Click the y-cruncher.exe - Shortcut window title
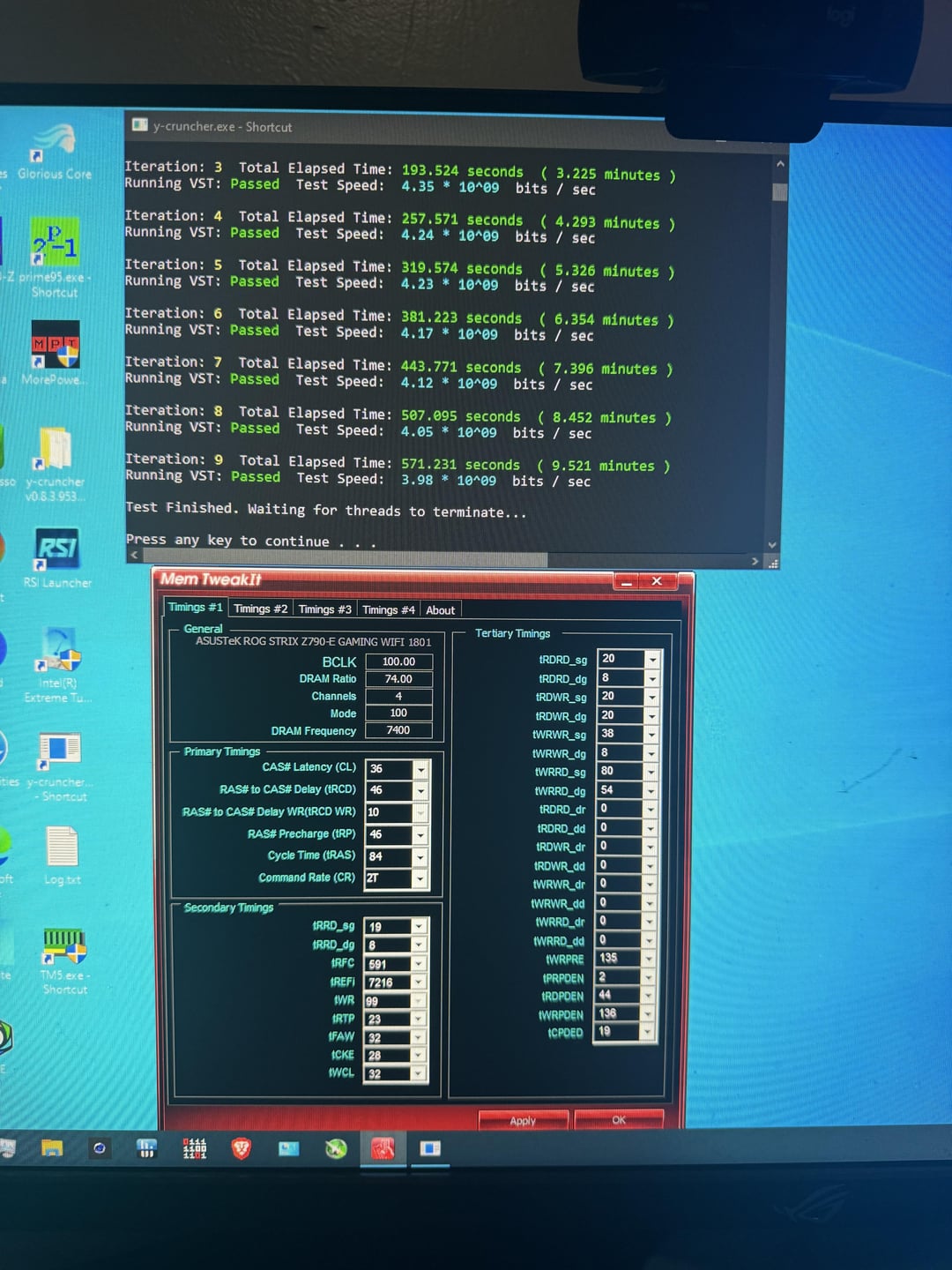This screenshot has width=952, height=1270. 222,126
